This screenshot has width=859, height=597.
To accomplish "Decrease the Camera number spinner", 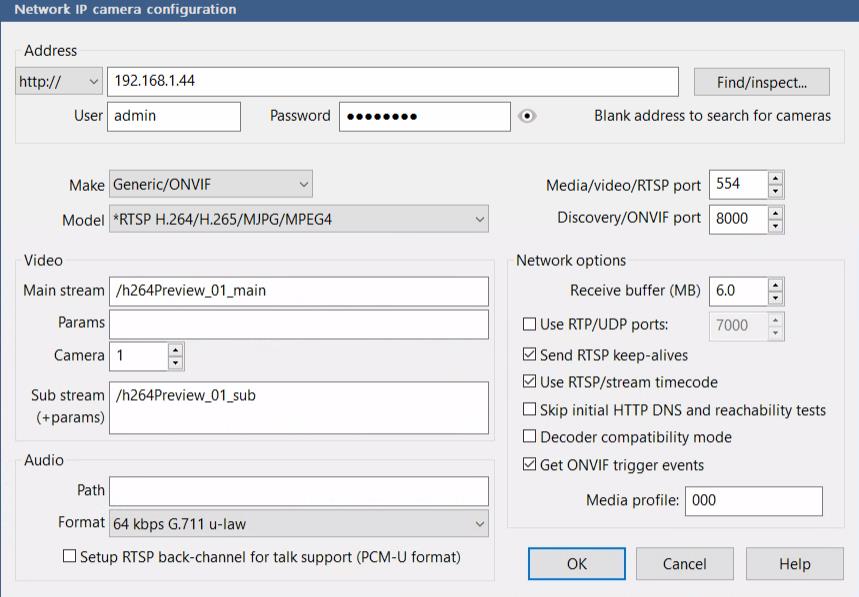I will tap(176, 362).
